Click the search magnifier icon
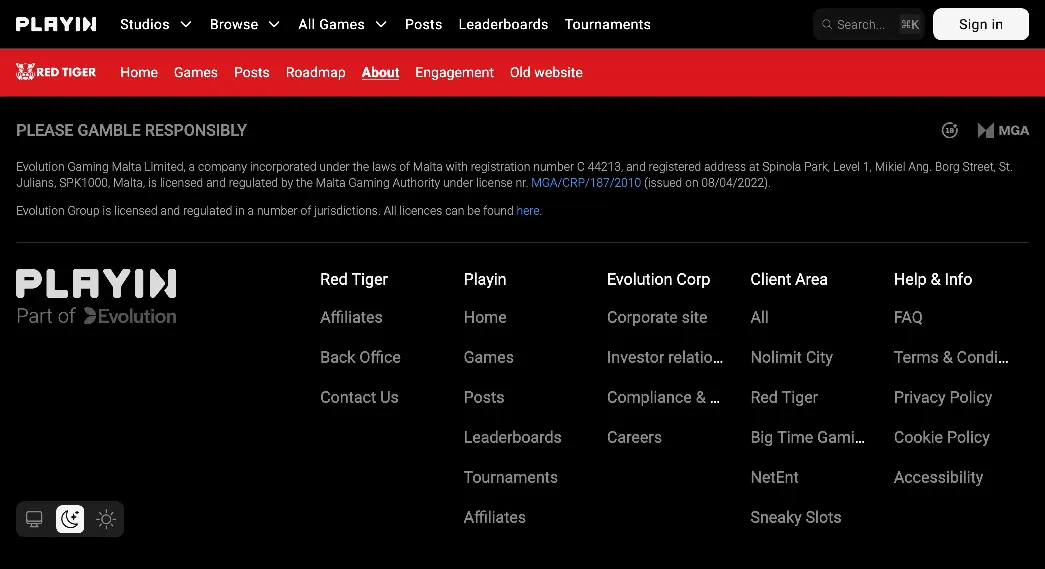The height and width of the screenshot is (569, 1045). pos(826,24)
